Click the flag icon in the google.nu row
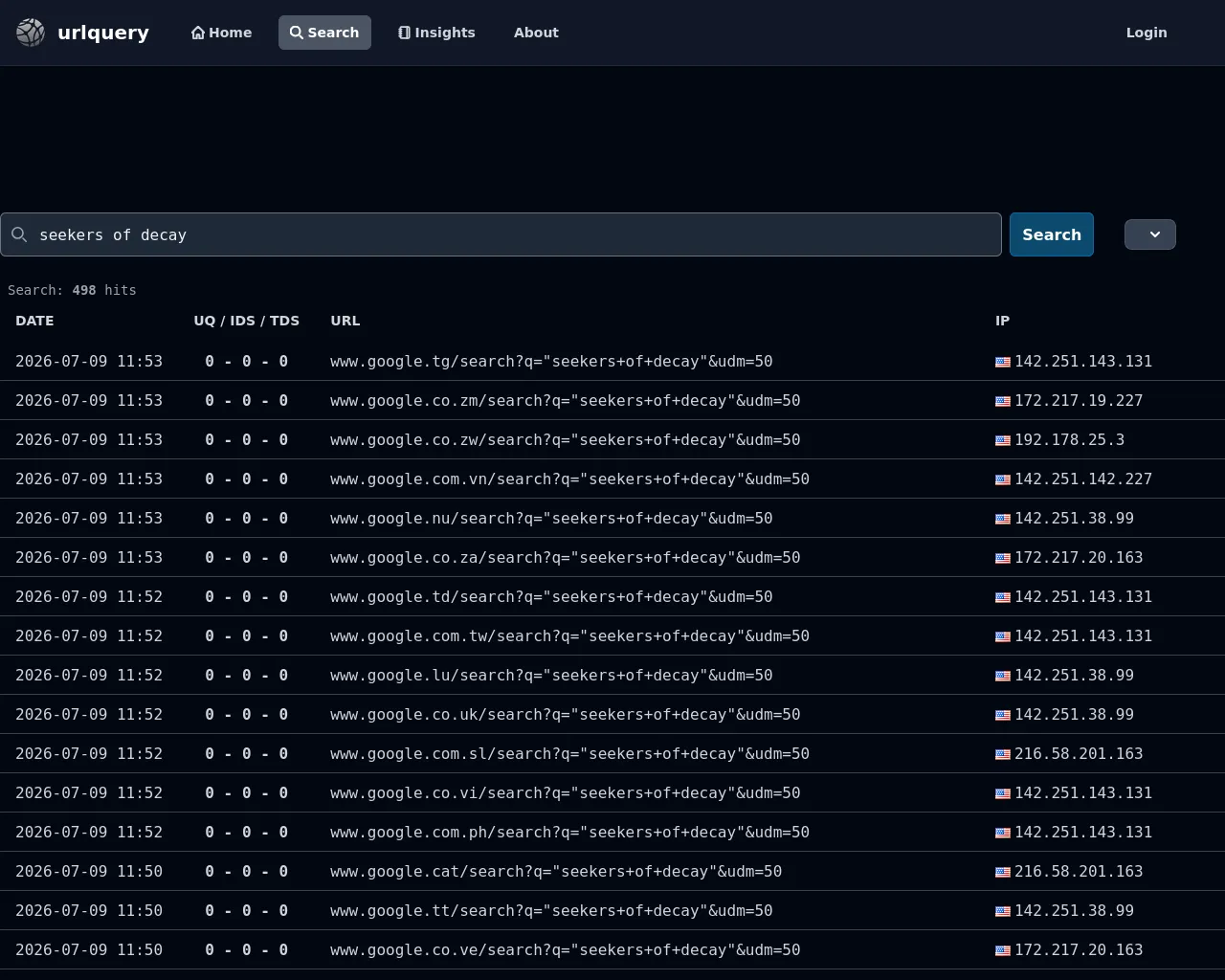The image size is (1225, 980). (1003, 519)
